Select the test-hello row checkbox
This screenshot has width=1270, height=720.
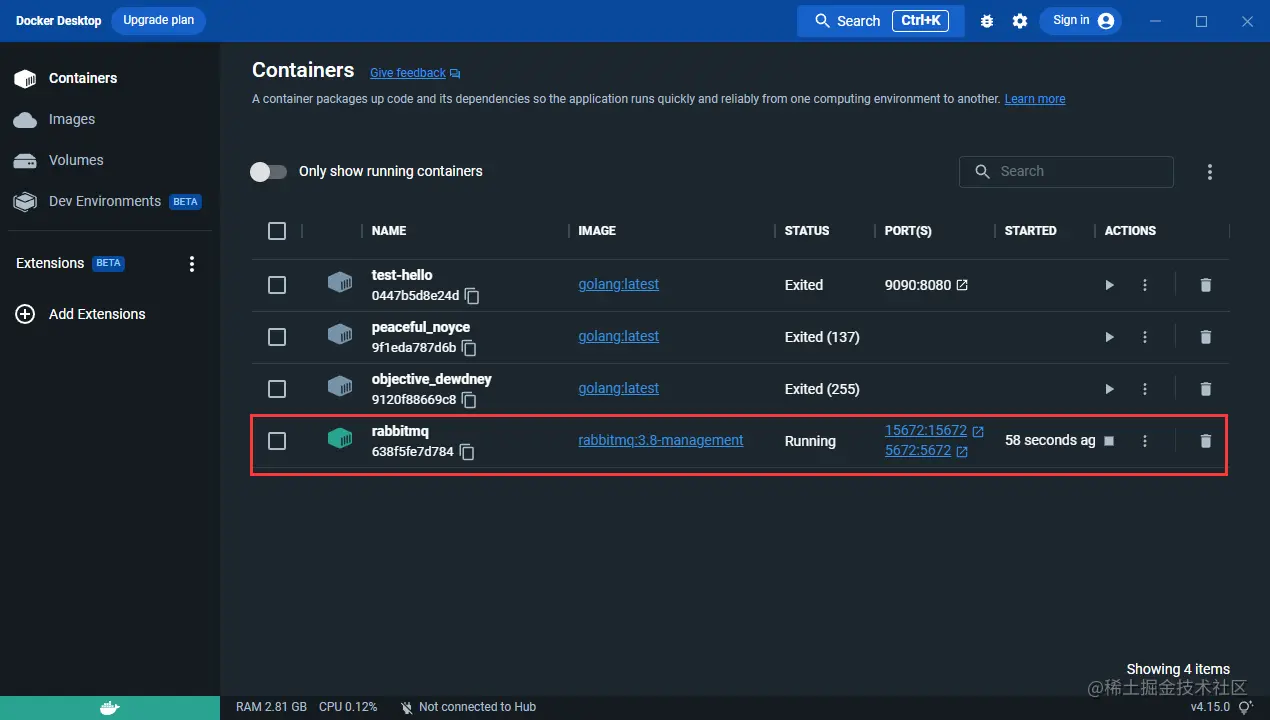[x=277, y=285]
